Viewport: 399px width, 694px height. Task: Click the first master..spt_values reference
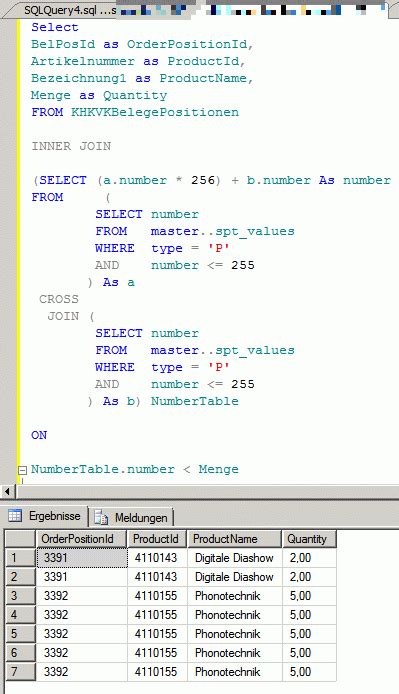[x=223, y=231]
